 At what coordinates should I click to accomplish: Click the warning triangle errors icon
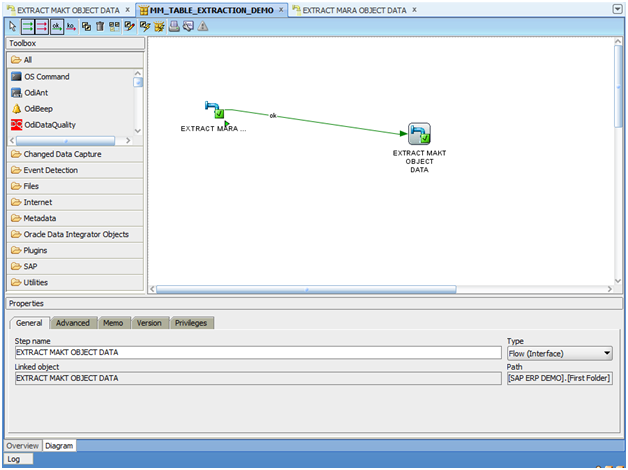[203, 27]
